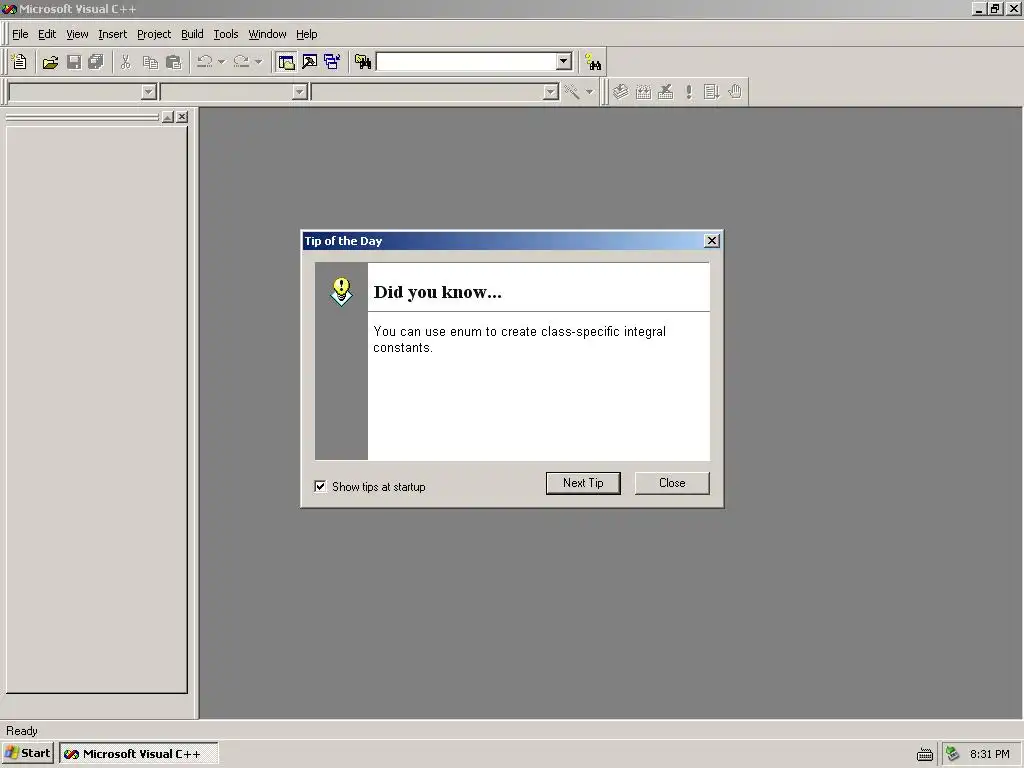This screenshot has width=1024, height=768.
Task: Click the Cut scissors icon
Action: [125, 62]
